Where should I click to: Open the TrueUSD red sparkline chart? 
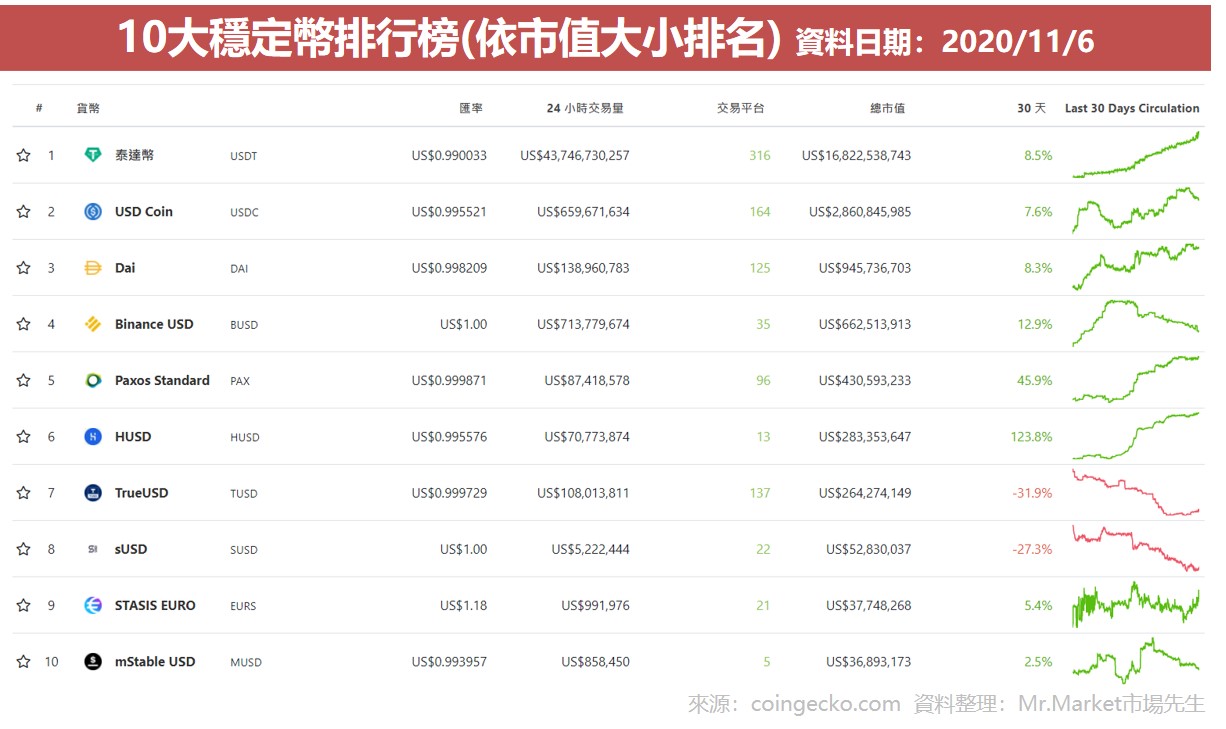pyautogui.click(x=1136, y=493)
